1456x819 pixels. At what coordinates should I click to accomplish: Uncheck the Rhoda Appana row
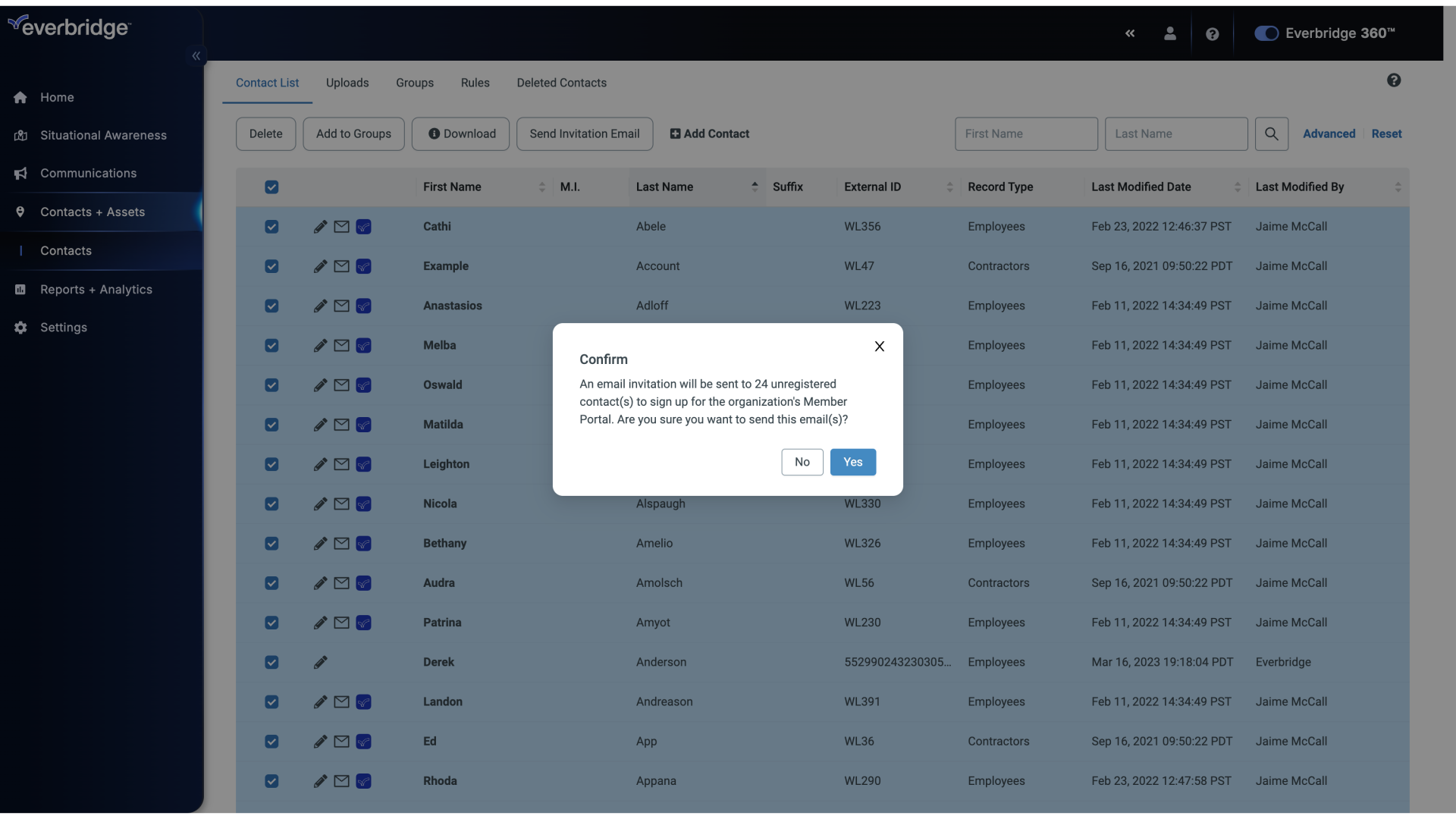click(x=271, y=781)
